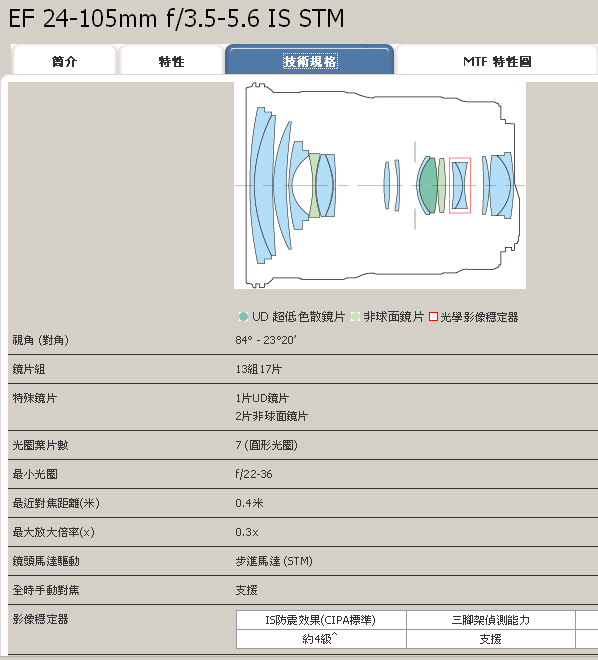
Task: Click the UD 超低色散鏡片 legend text
Action: [298, 317]
